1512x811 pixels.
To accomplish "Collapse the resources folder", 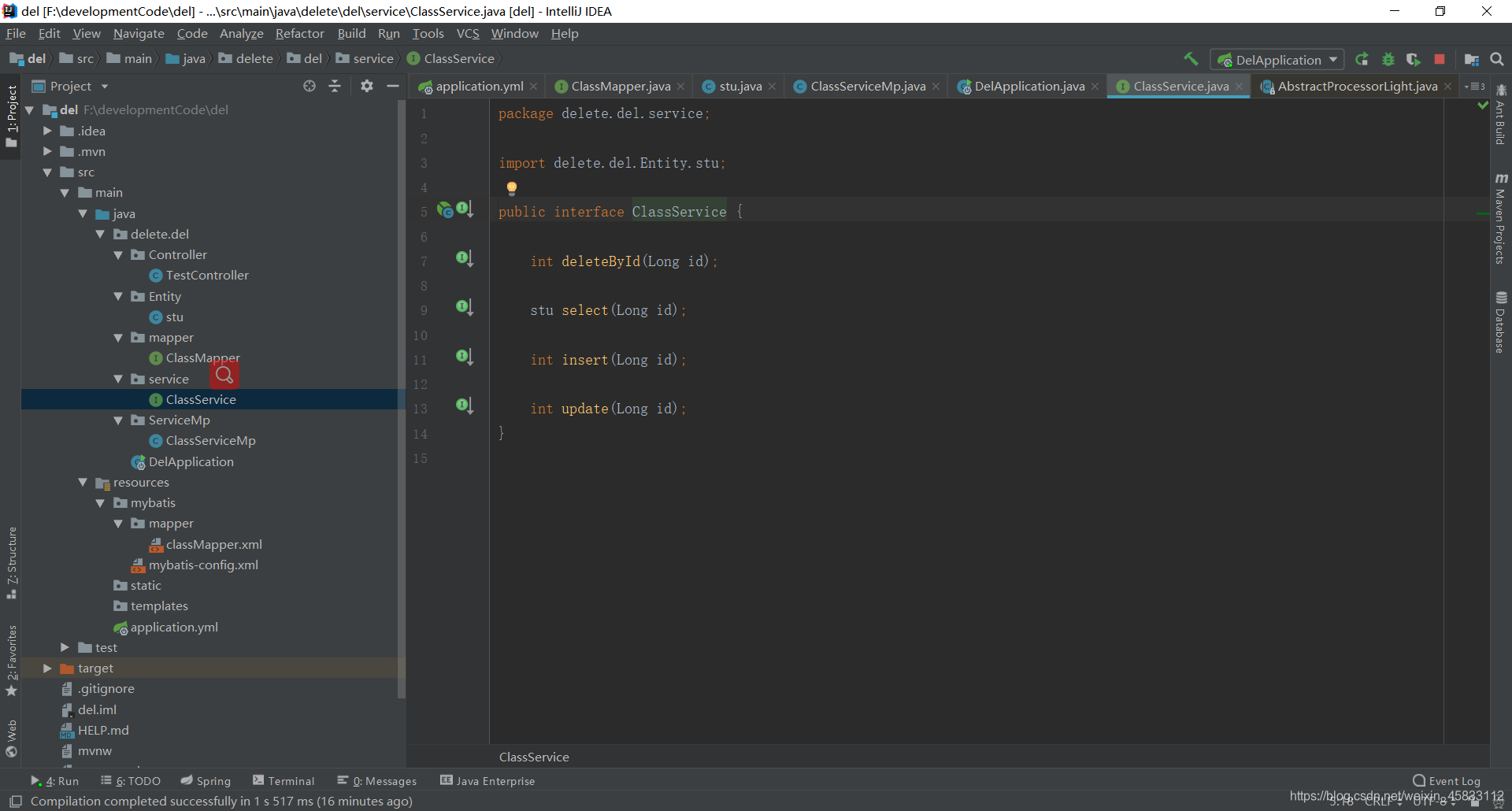I will 83,482.
